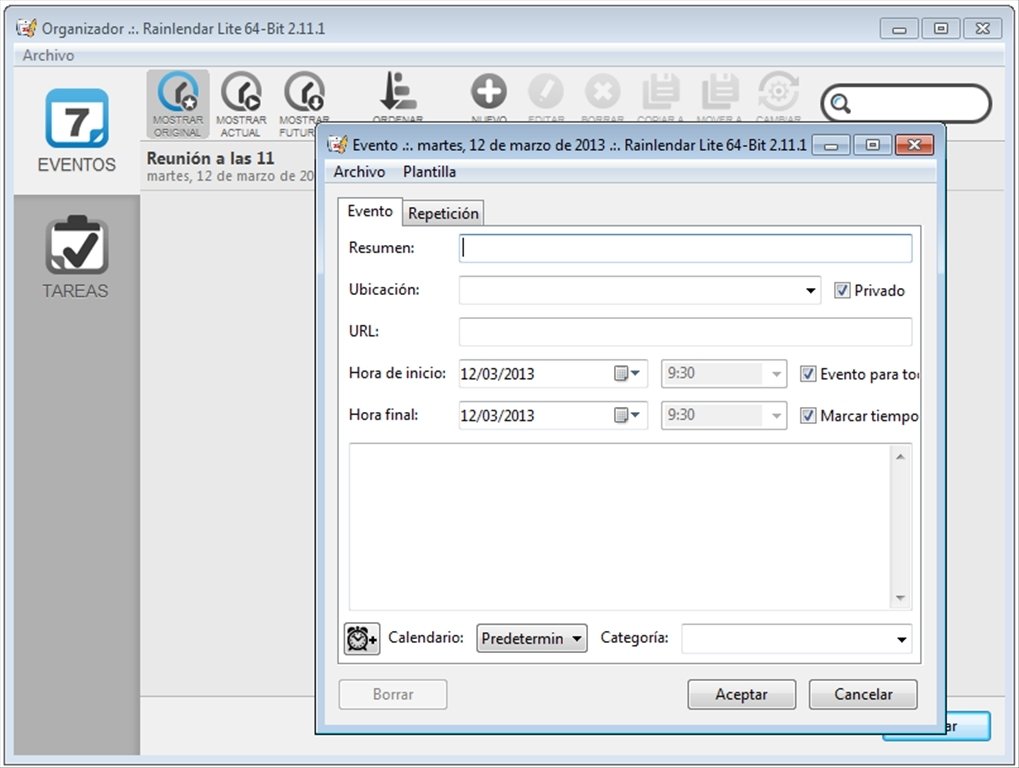Click the Editar pencil icon
1019x768 pixels.
pos(546,92)
